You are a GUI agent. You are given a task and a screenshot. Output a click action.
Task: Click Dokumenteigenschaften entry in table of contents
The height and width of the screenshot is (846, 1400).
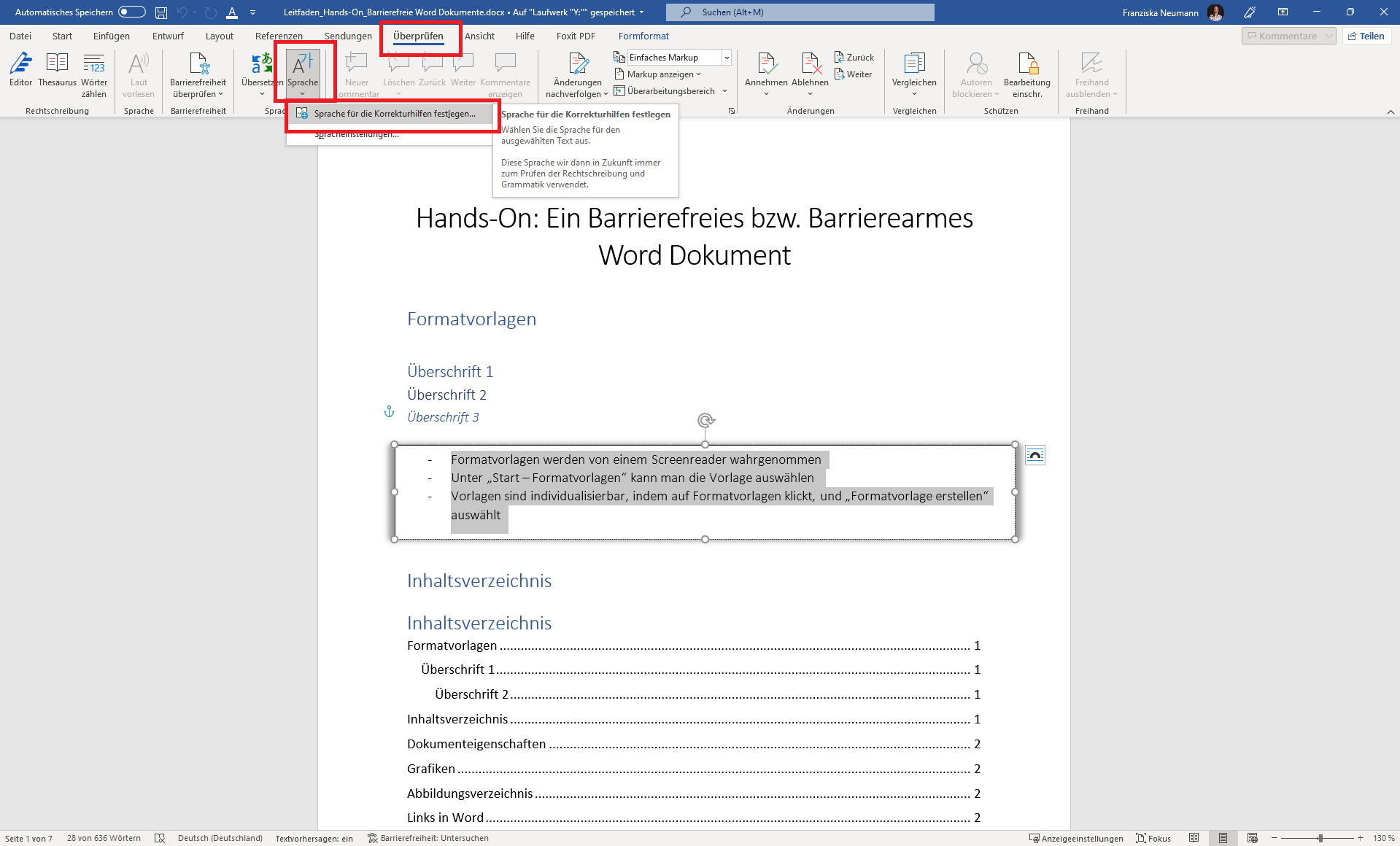pyautogui.click(x=693, y=744)
